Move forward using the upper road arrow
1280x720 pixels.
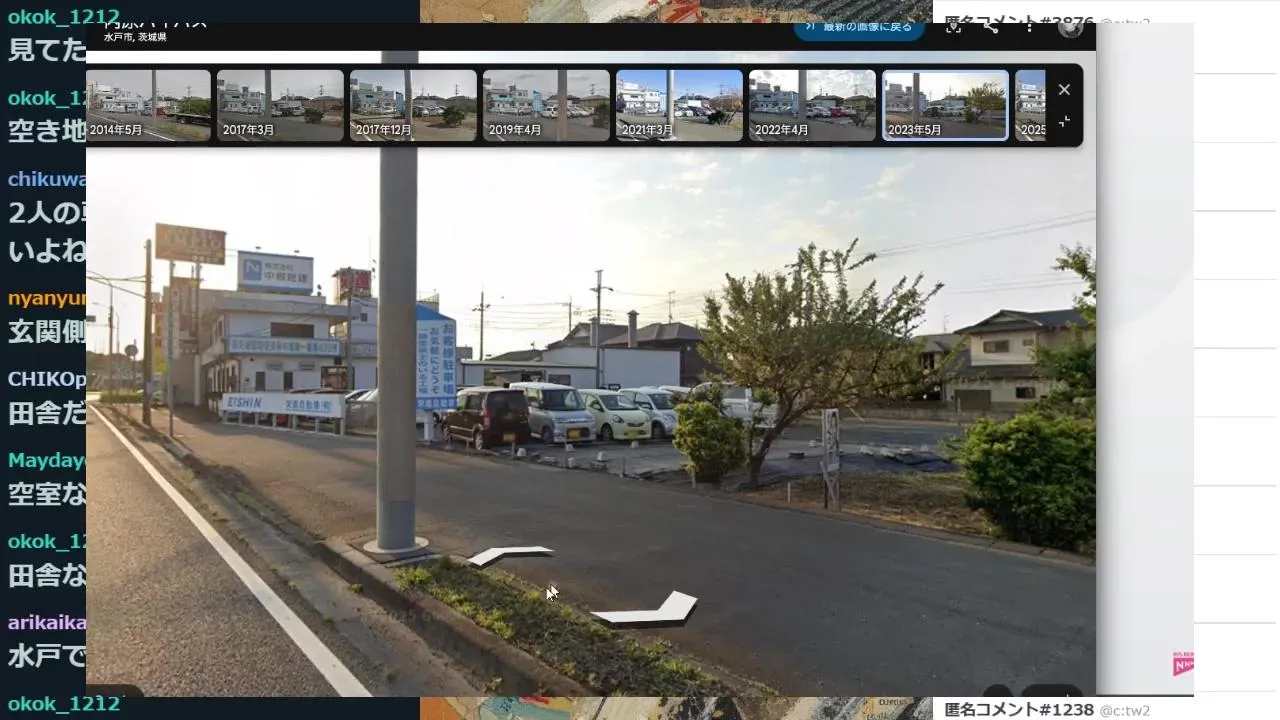coord(511,555)
